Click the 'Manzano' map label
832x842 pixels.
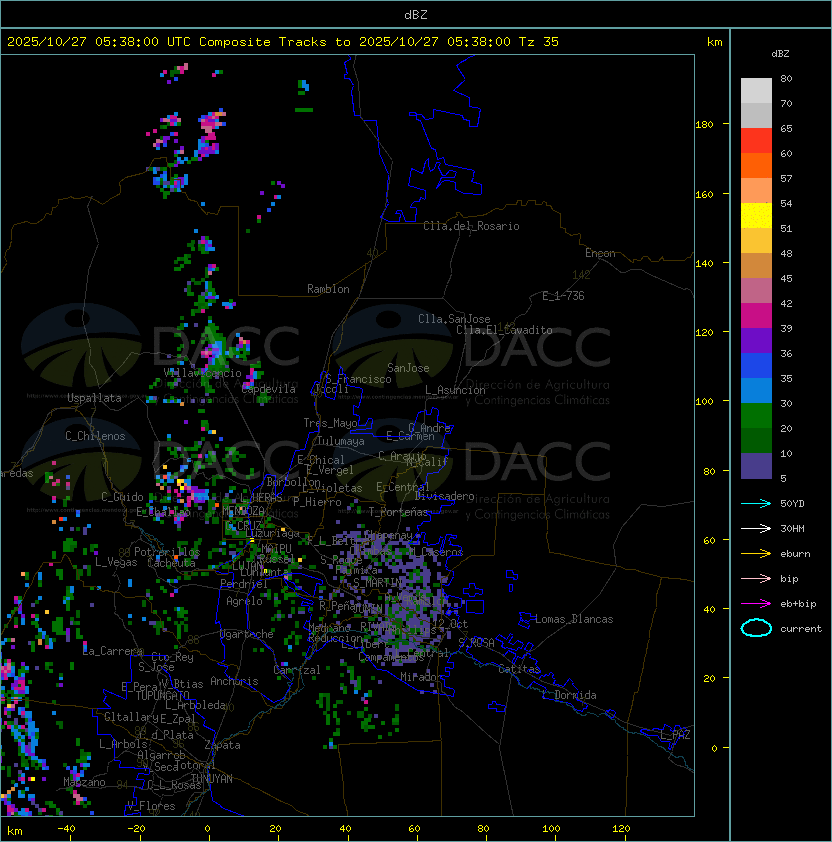coord(84,782)
